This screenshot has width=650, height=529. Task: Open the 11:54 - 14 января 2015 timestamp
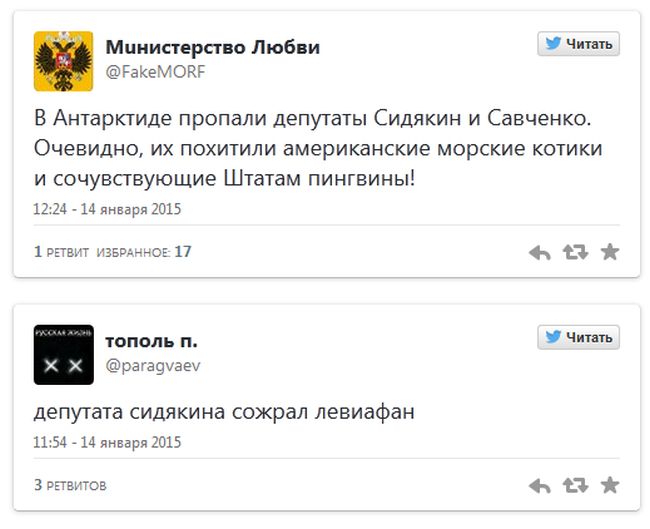(x=108, y=442)
